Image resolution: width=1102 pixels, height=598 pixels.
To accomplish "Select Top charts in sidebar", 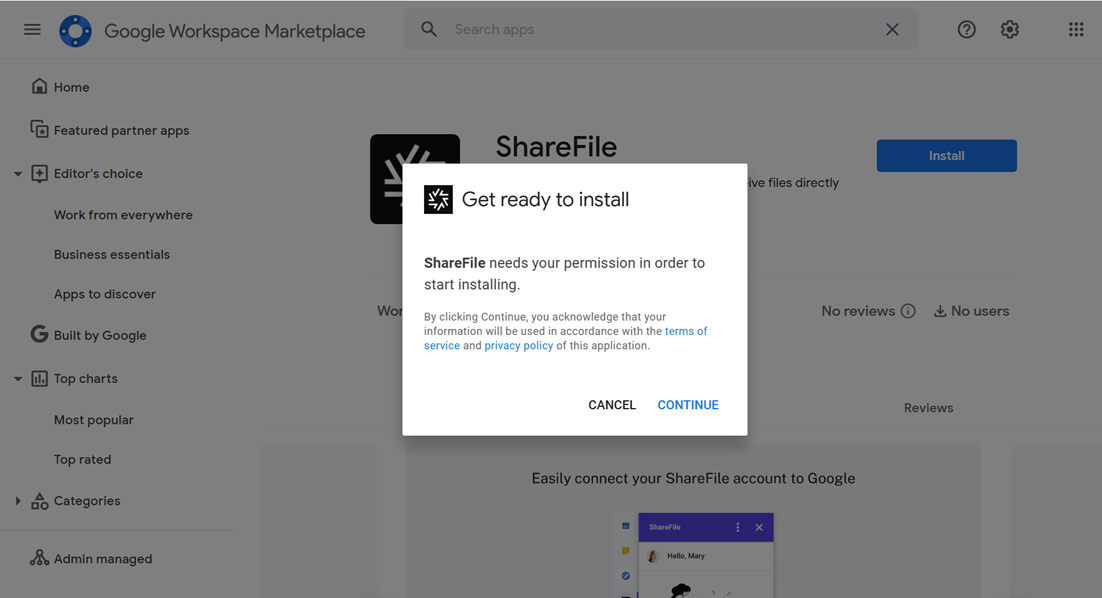I will click(x=85, y=379).
